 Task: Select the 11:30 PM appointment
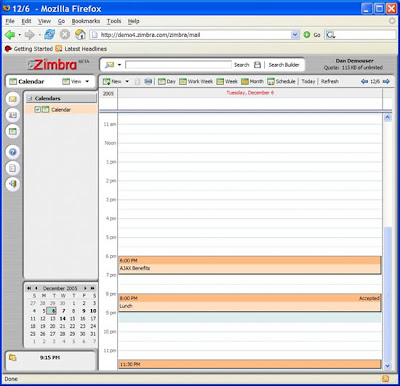click(x=250, y=364)
